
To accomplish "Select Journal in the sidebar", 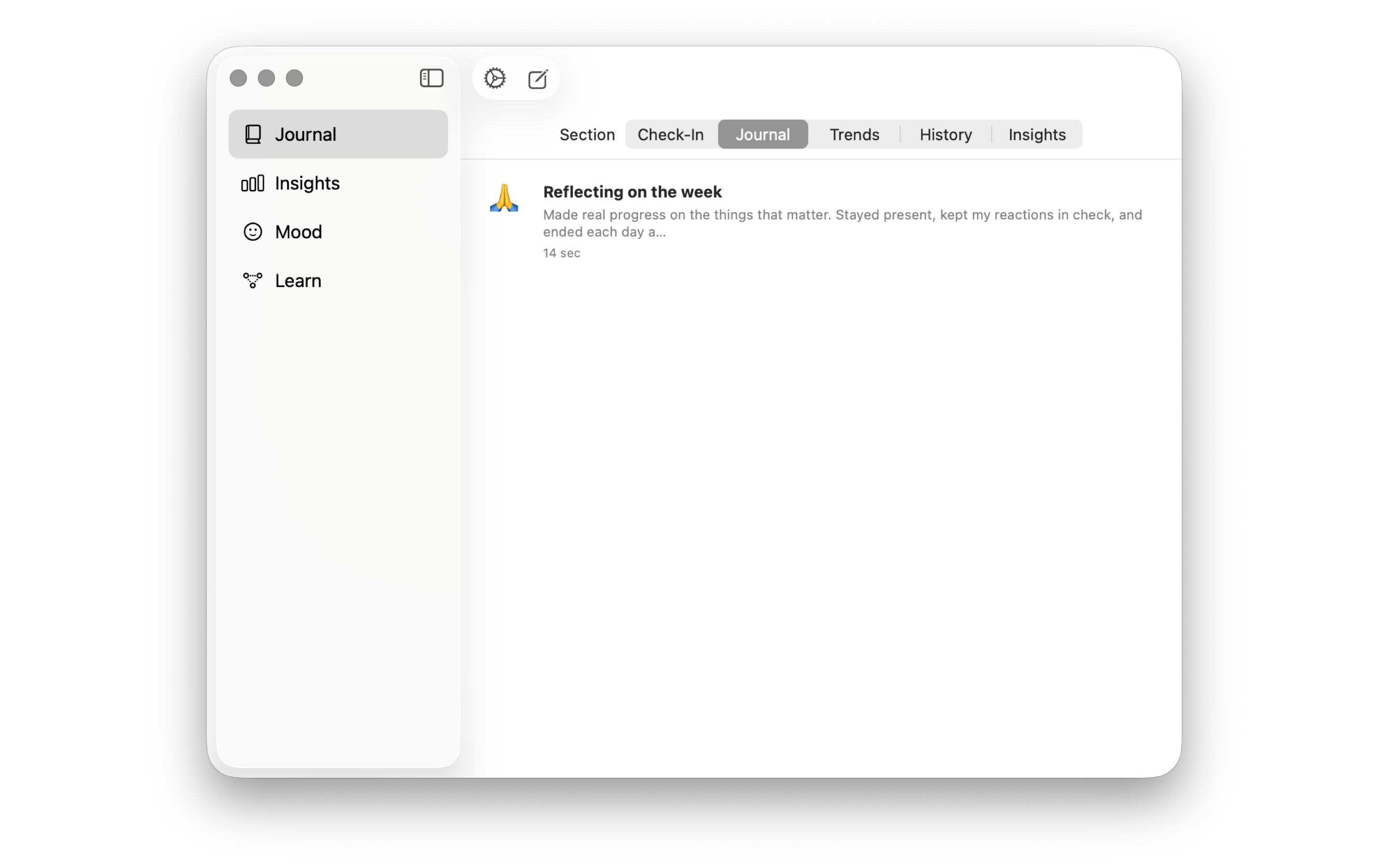I will [338, 135].
